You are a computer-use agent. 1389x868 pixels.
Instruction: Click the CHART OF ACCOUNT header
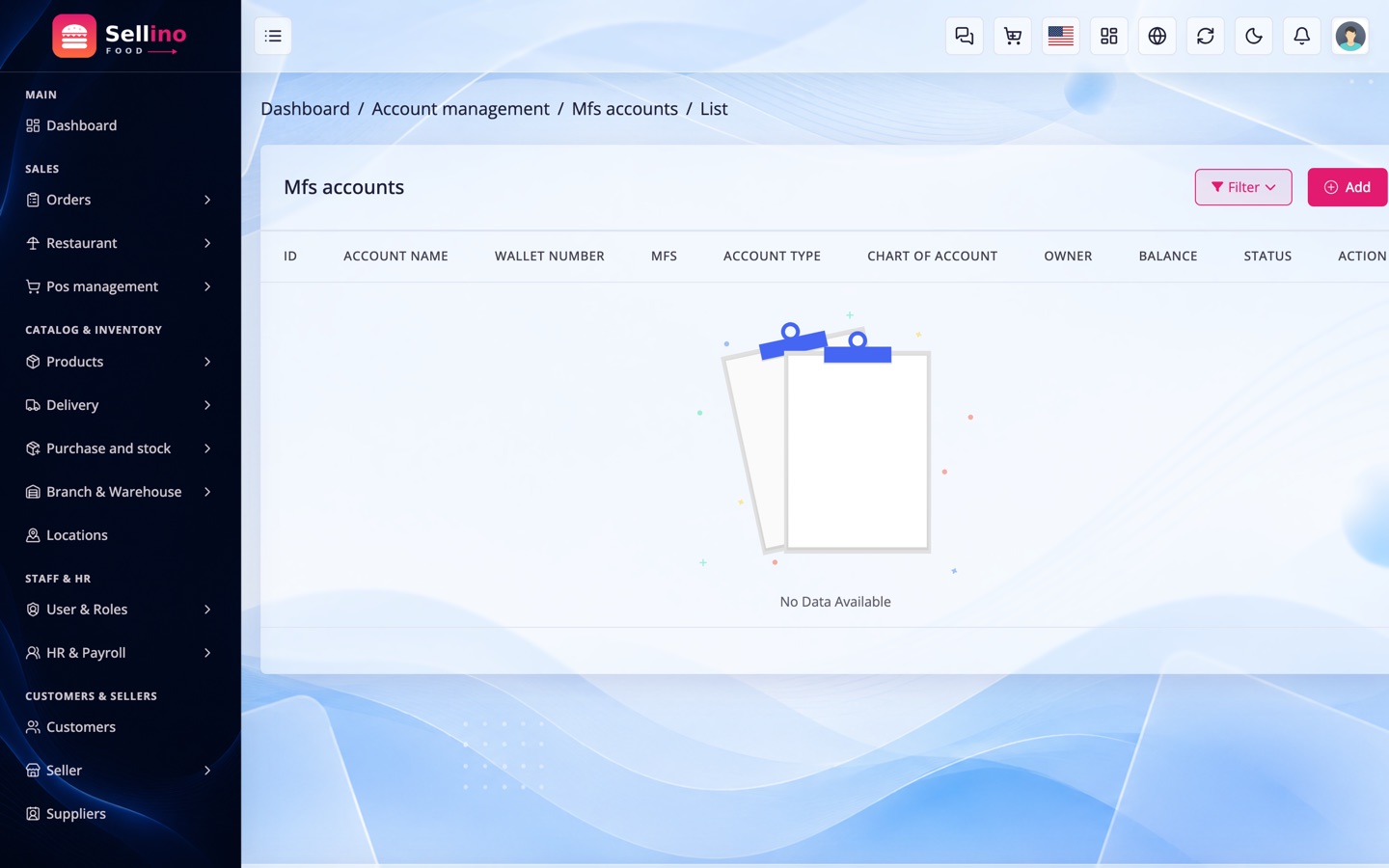pos(932,257)
